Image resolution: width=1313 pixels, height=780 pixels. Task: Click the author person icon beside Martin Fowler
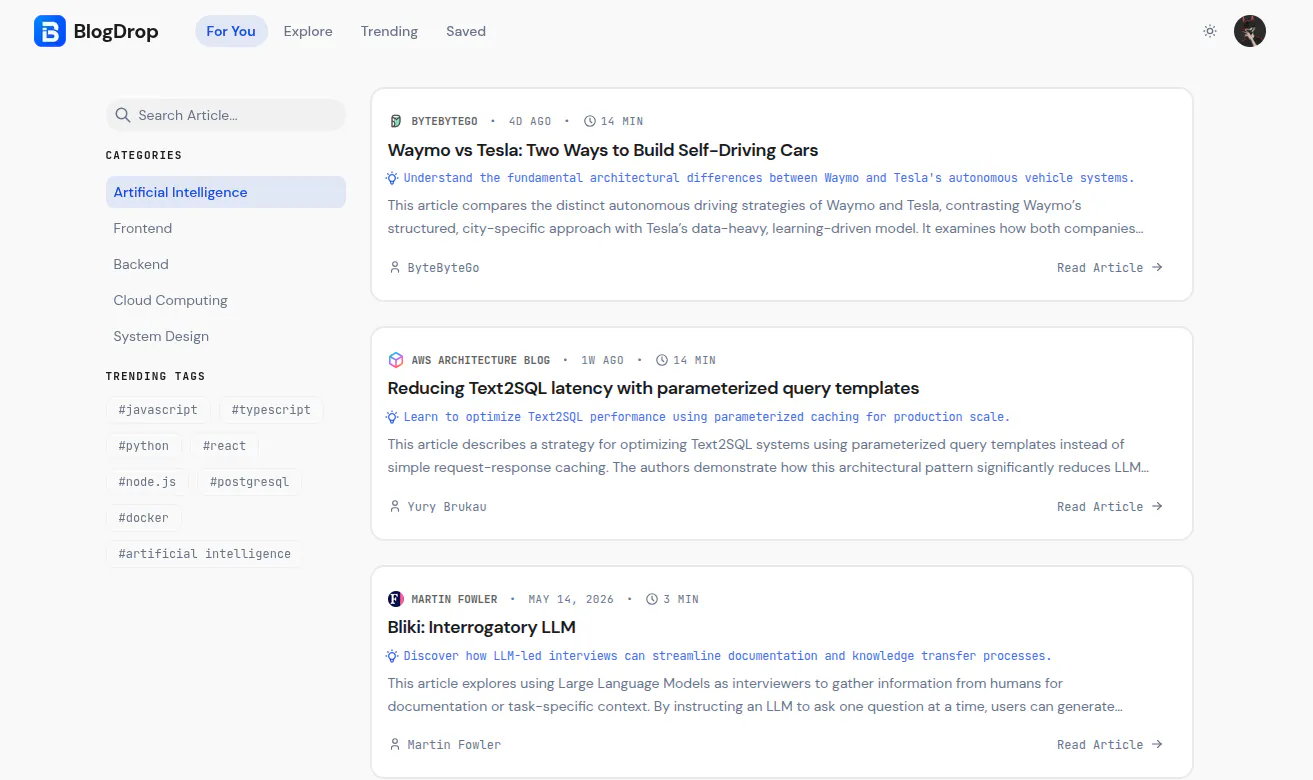395,745
